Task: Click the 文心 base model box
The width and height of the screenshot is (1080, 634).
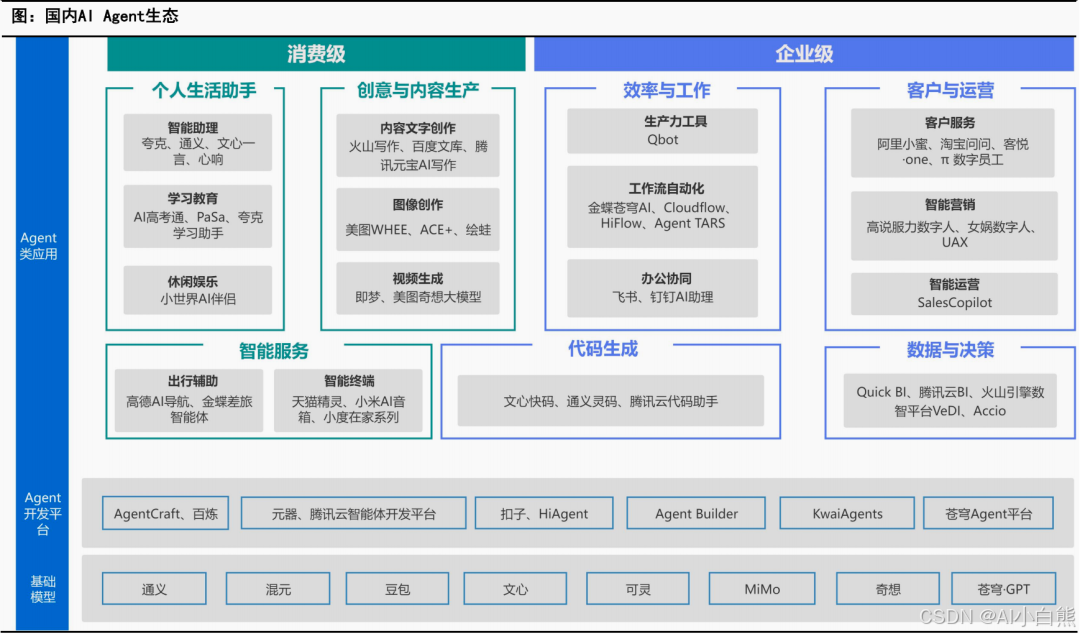Action: coord(515,589)
